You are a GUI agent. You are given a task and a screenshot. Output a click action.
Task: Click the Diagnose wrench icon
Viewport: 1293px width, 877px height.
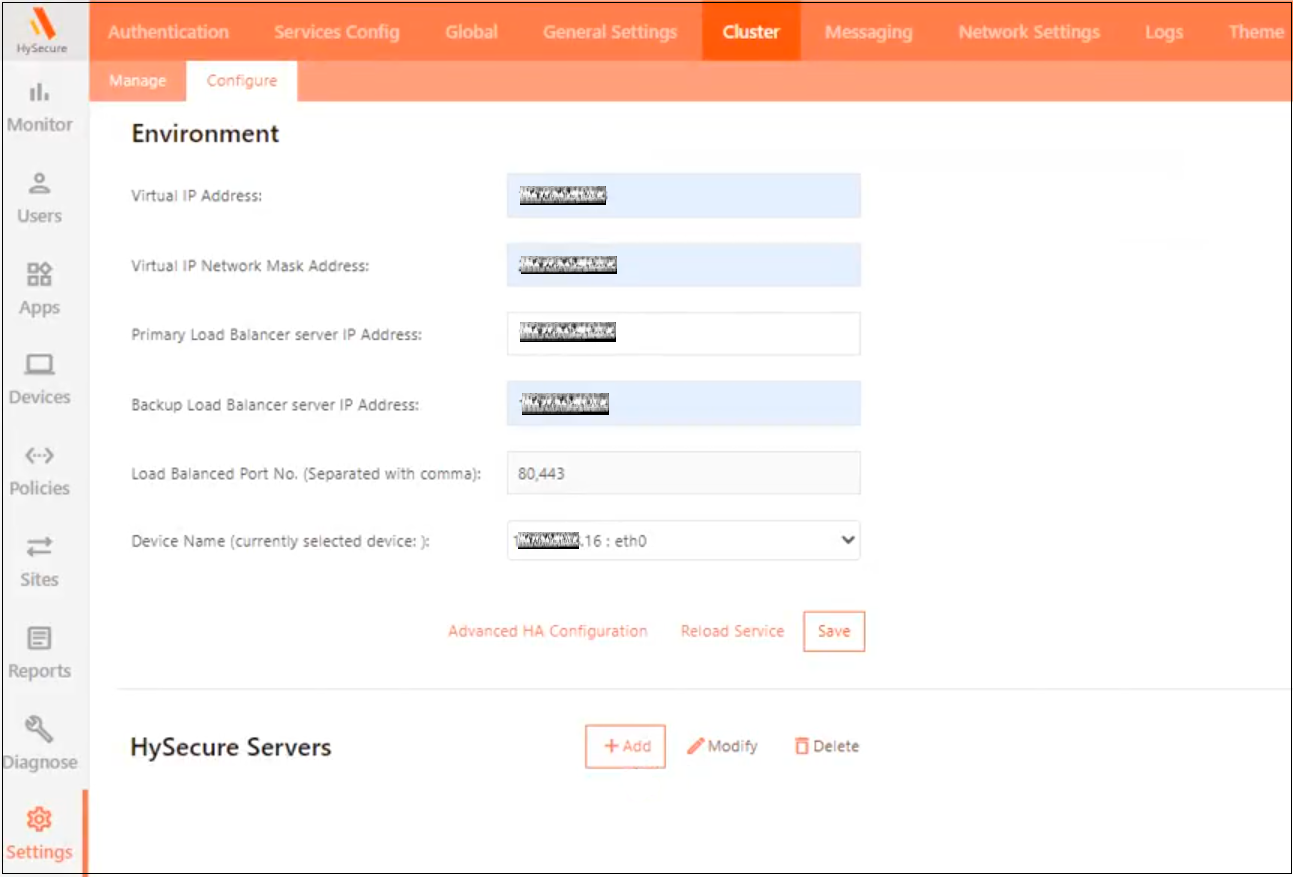coord(40,730)
